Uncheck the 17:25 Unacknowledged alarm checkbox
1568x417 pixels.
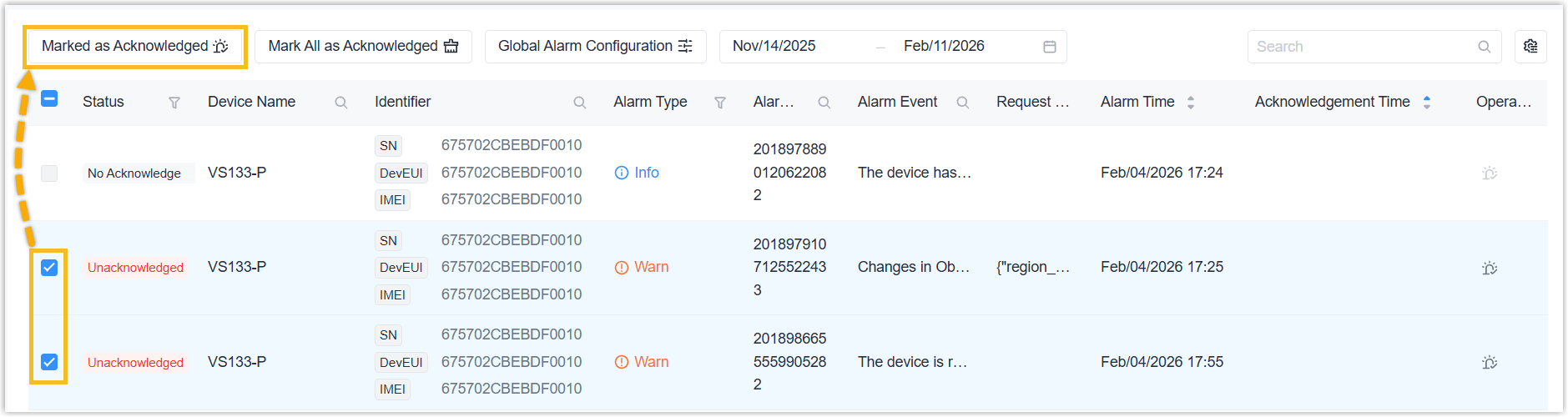(x=49, y=268)
